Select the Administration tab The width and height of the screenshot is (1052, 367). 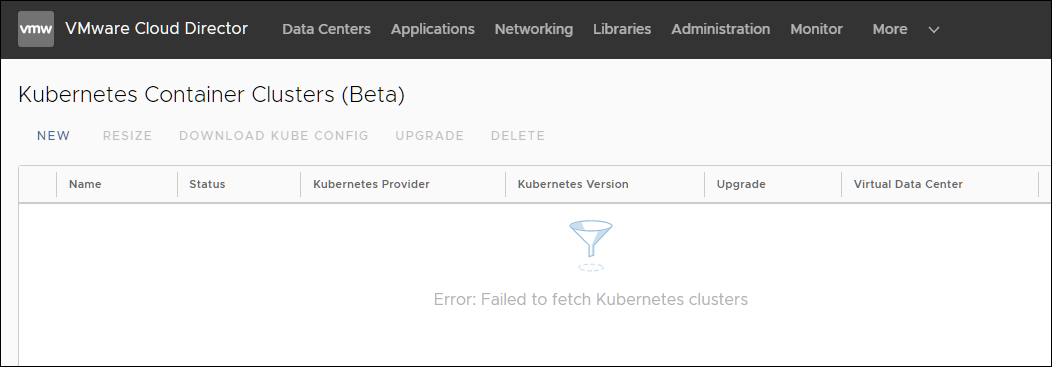(x=721, y=29)
